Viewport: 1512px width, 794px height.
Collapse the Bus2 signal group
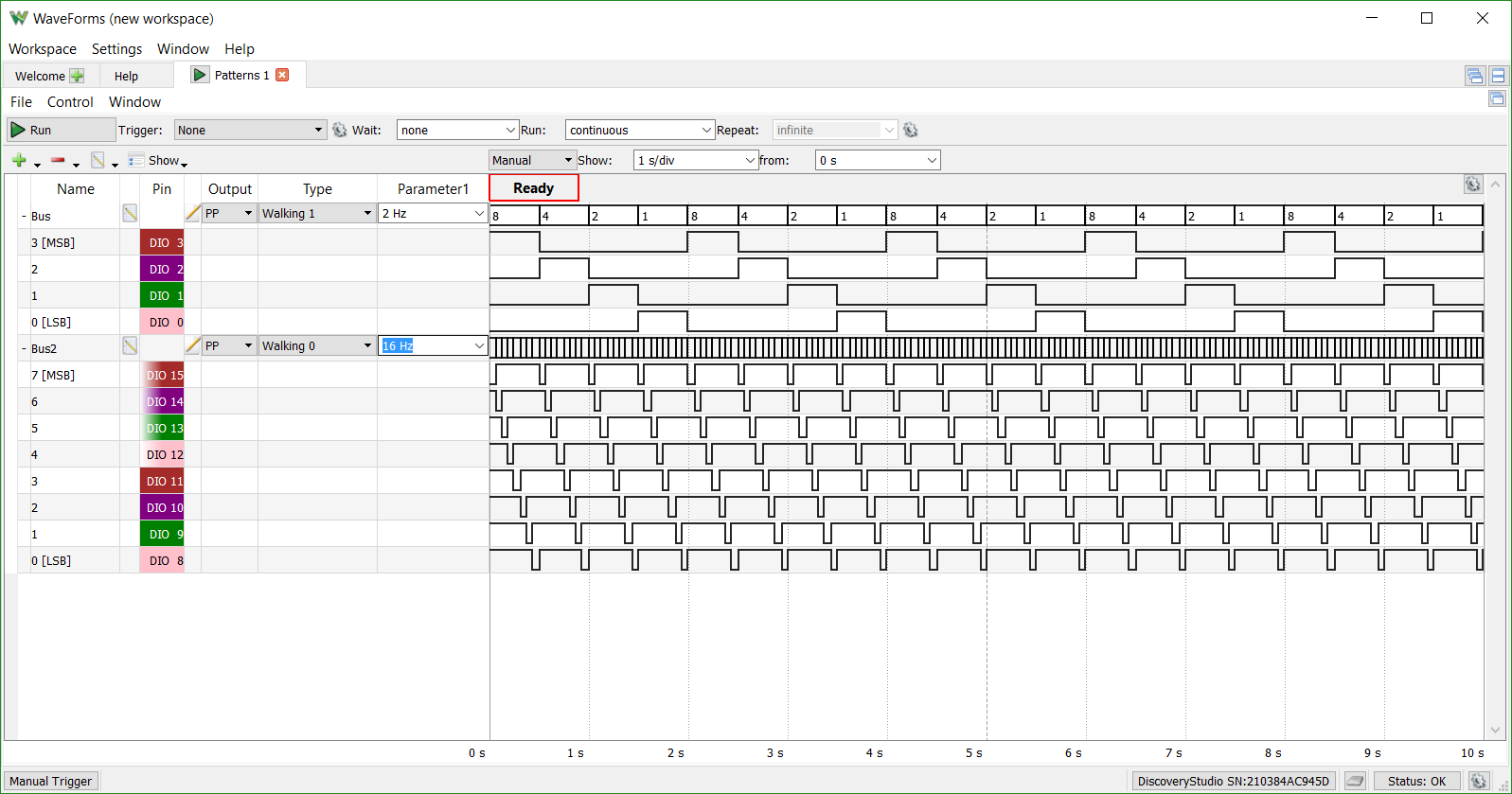24,349
